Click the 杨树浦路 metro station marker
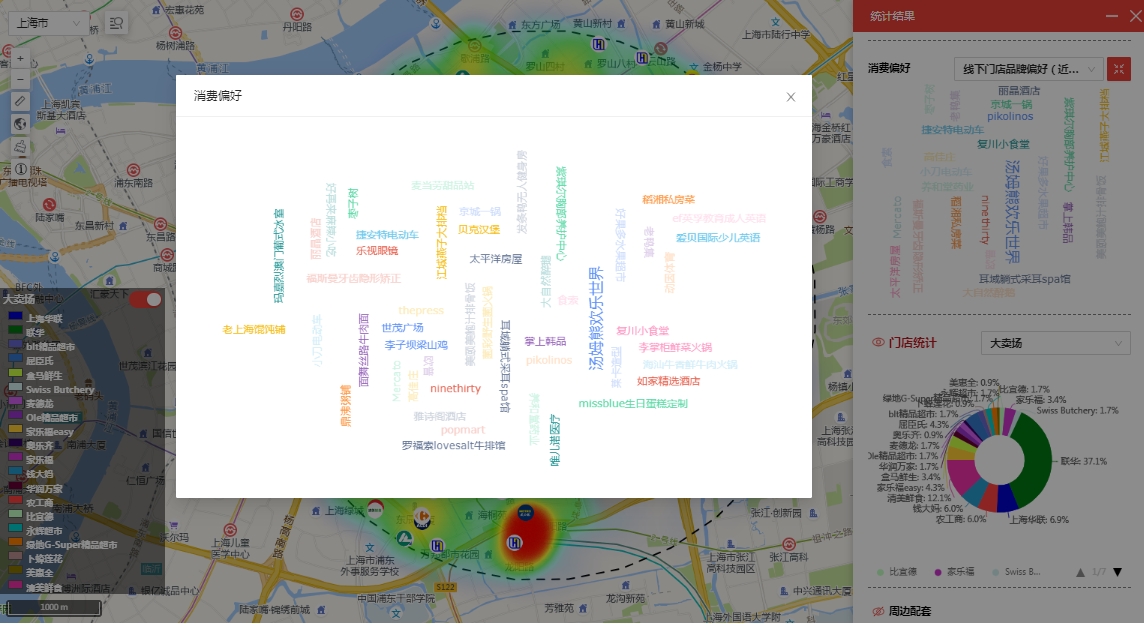The height and width of the screenshot is (624, 1144). pos(175,33)
